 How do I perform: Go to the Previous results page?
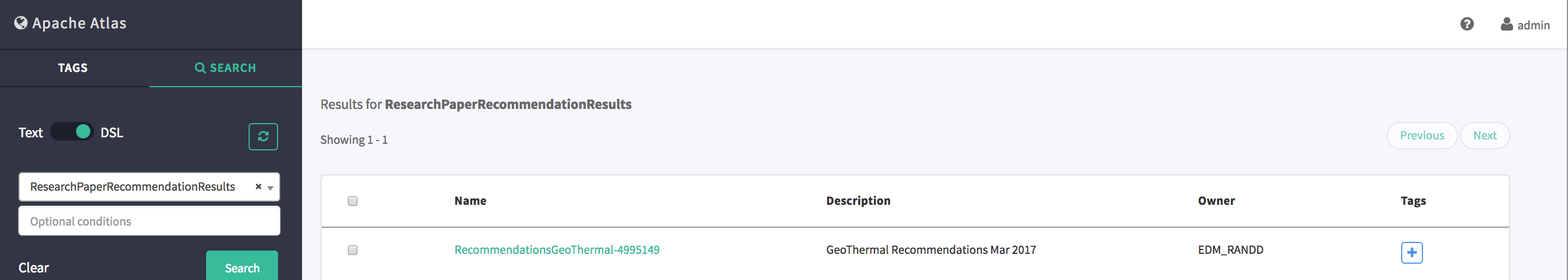point(1421,136)
